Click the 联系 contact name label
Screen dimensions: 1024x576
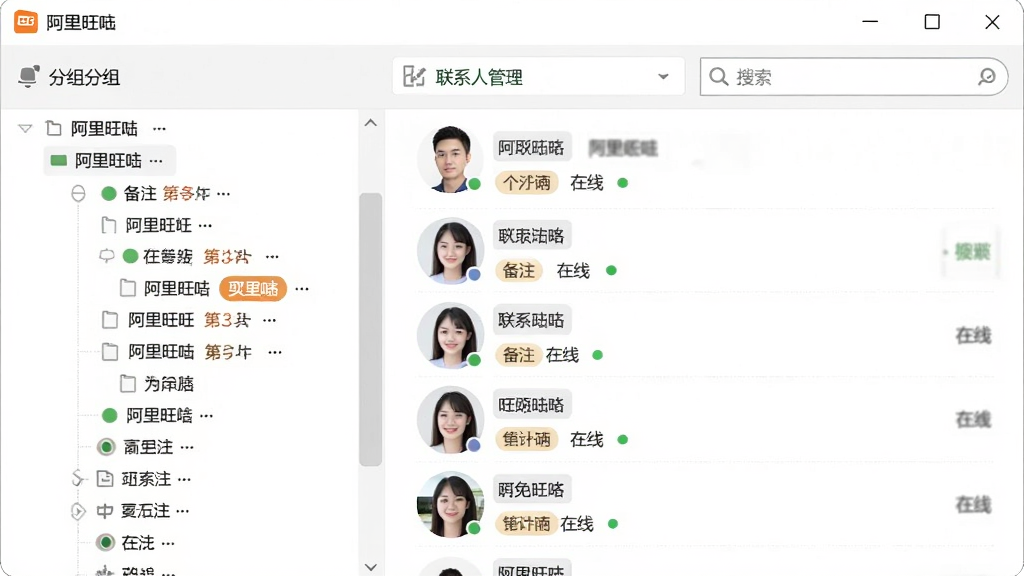[532, 320]
